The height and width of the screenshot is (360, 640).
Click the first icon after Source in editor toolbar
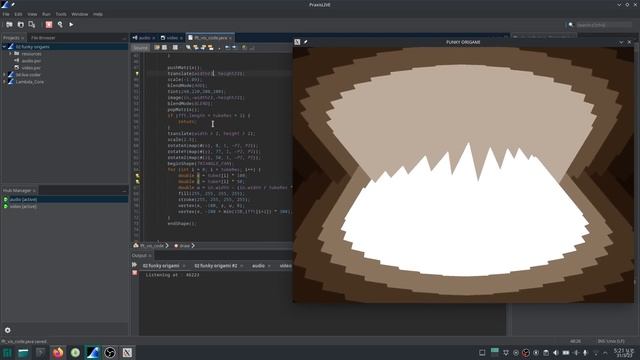(x=157, y=48)
